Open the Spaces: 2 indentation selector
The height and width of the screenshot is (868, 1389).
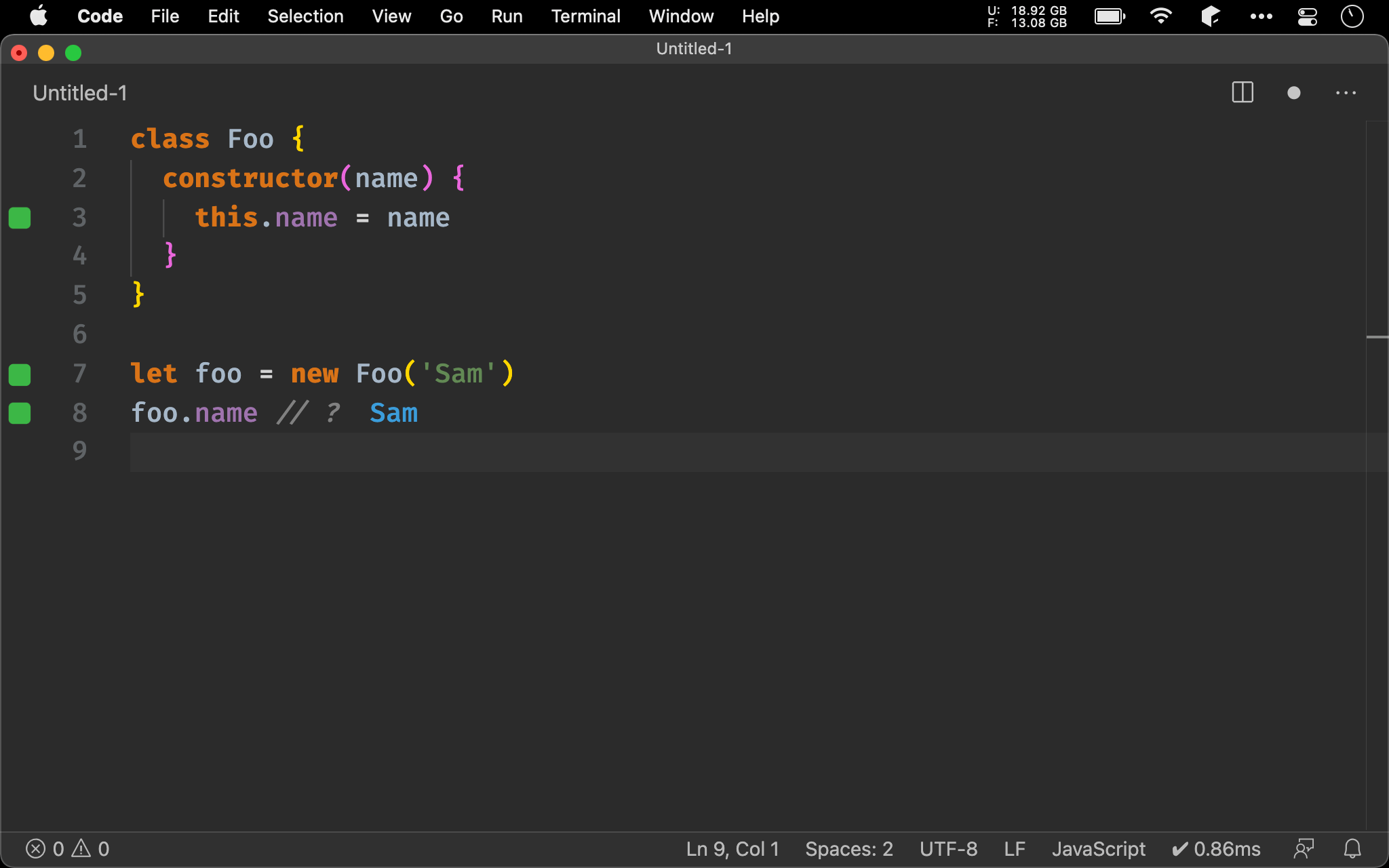pos(848,848)
